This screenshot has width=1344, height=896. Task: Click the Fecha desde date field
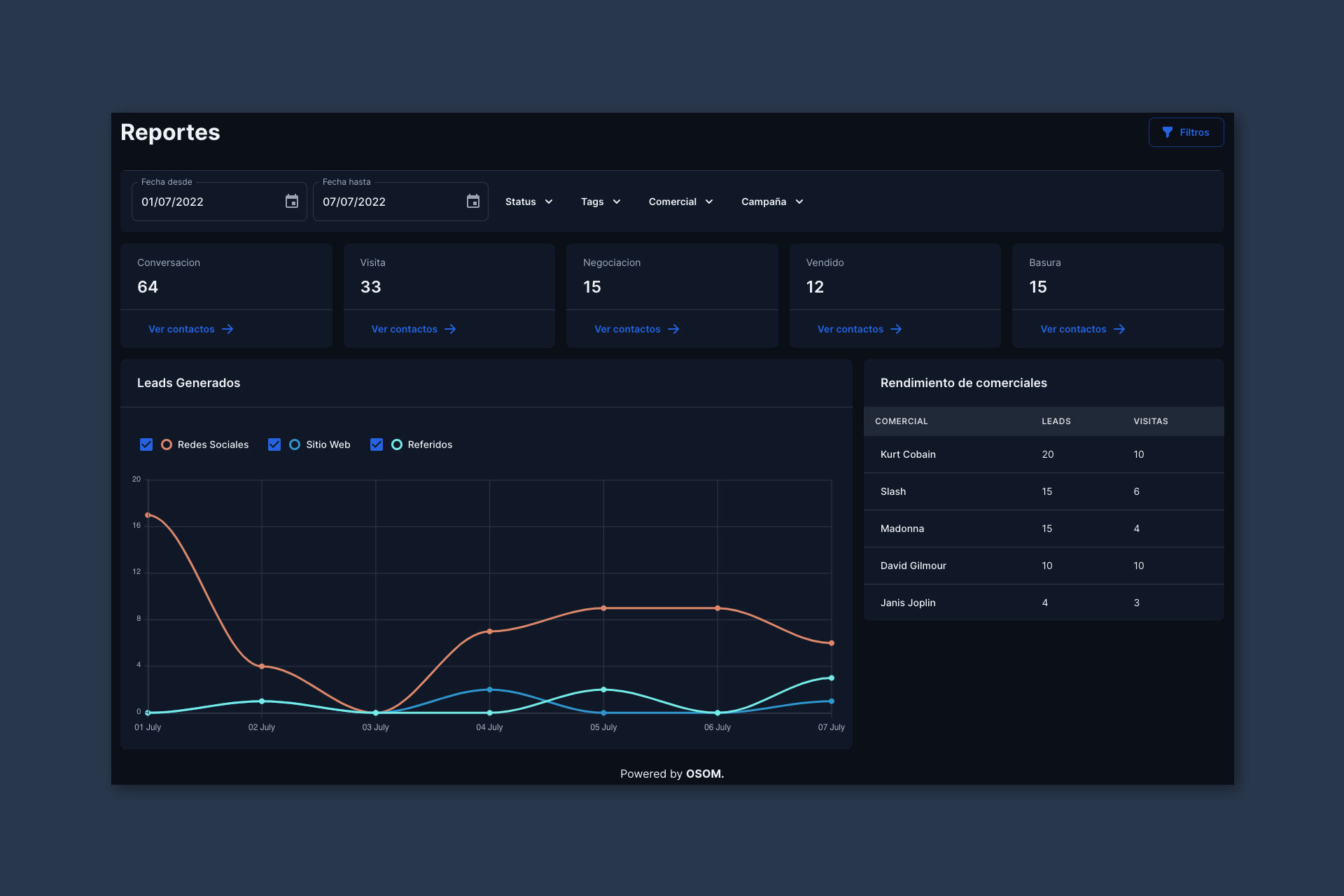(219, 202)
